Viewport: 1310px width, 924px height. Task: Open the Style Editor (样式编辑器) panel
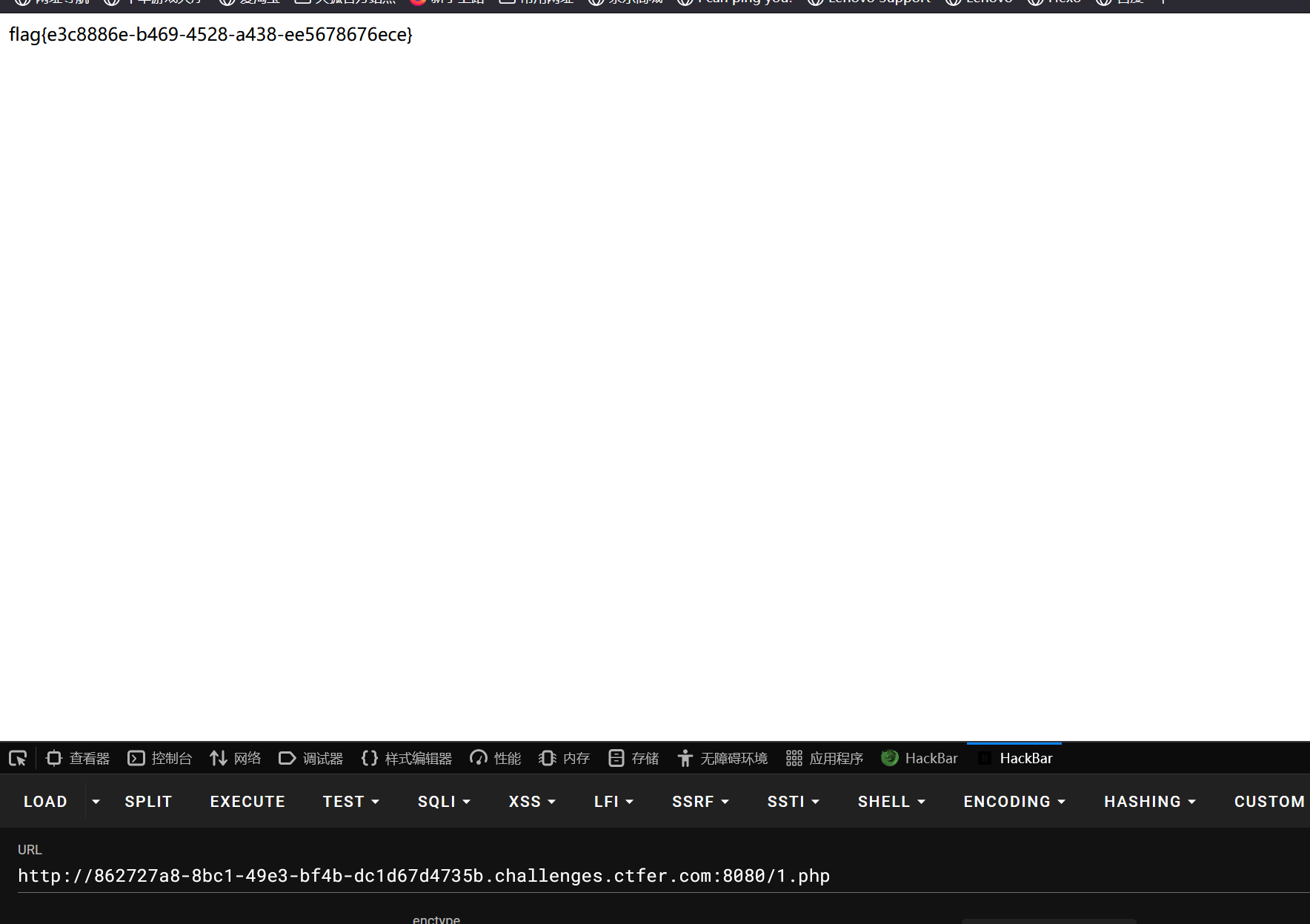[x=407, y=758]
